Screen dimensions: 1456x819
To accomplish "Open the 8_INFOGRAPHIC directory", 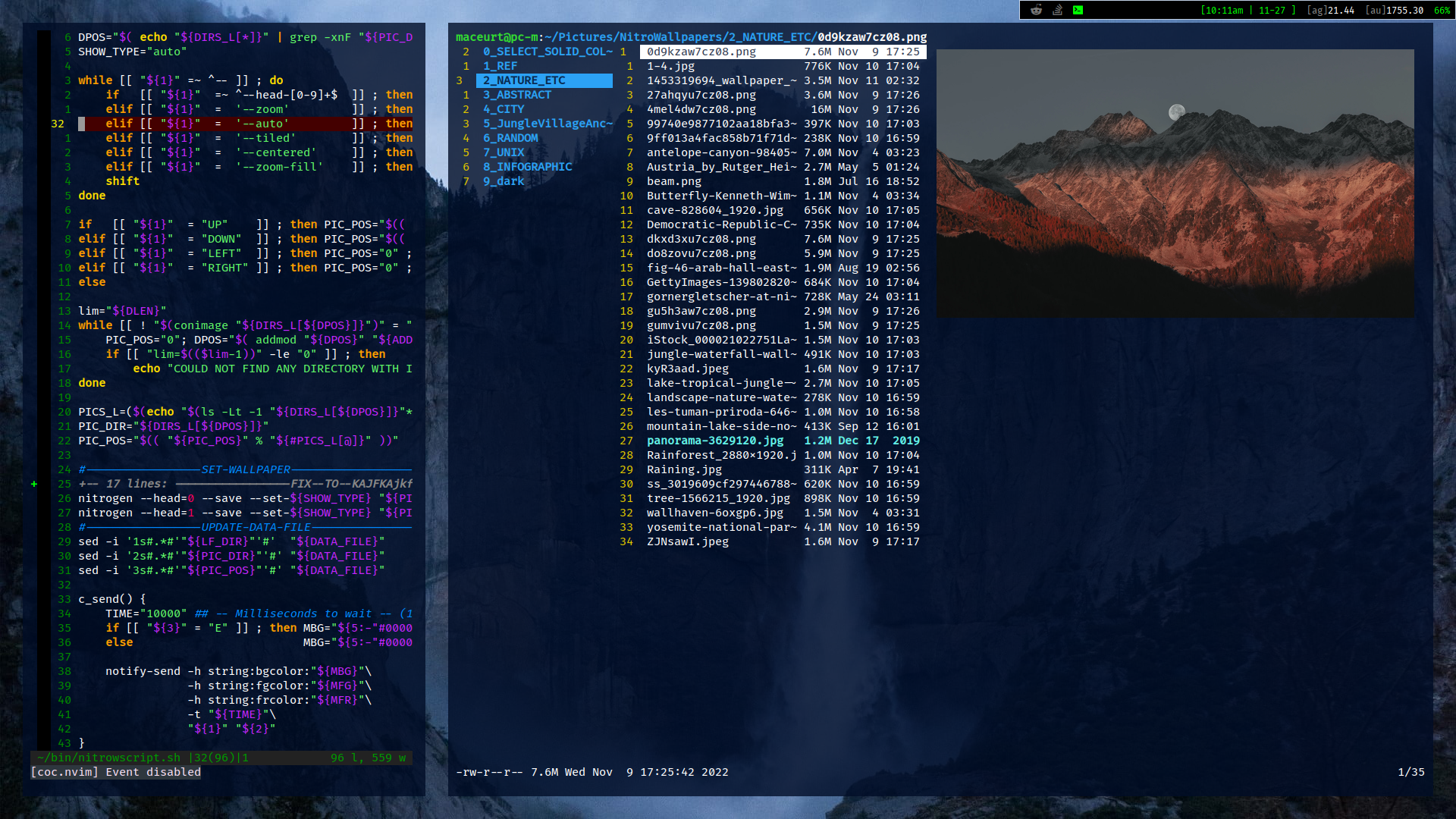I will (x=528, y=167).
